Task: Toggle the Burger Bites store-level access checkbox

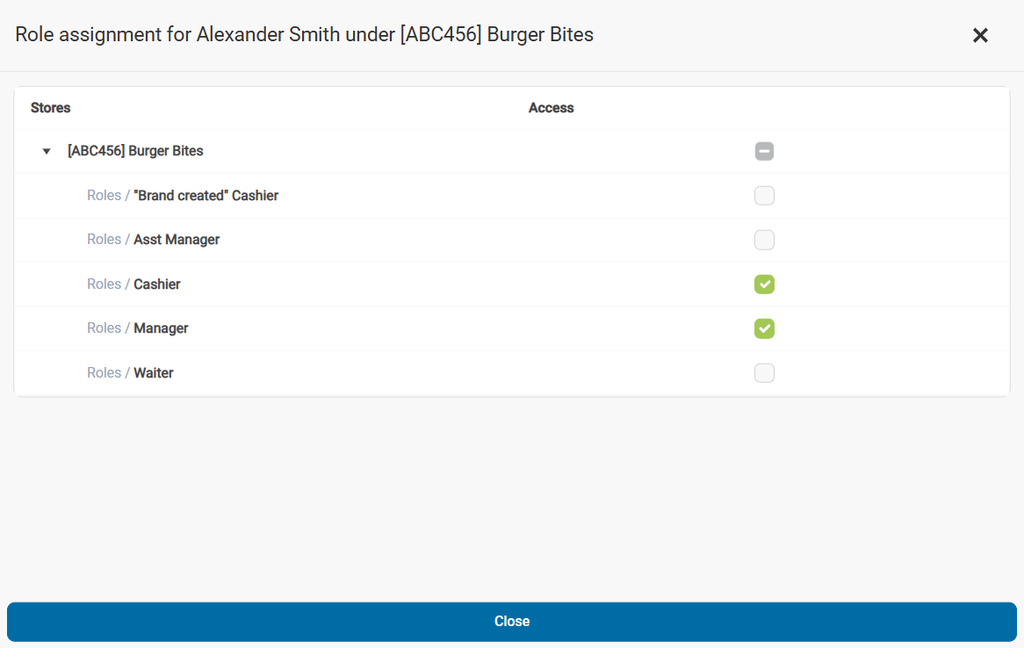Action: [764, 152]
